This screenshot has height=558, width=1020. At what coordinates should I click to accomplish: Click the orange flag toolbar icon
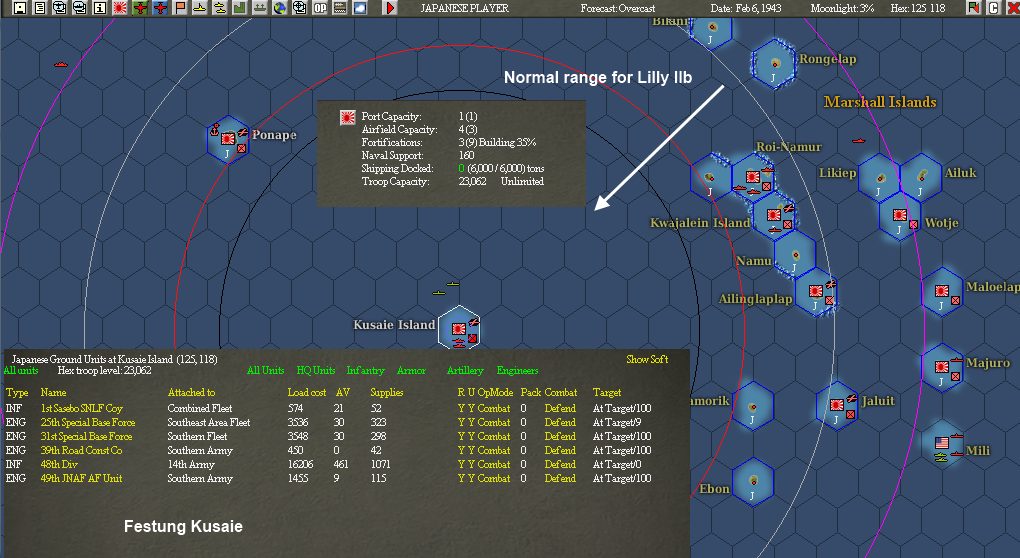[x=180, y=8]
